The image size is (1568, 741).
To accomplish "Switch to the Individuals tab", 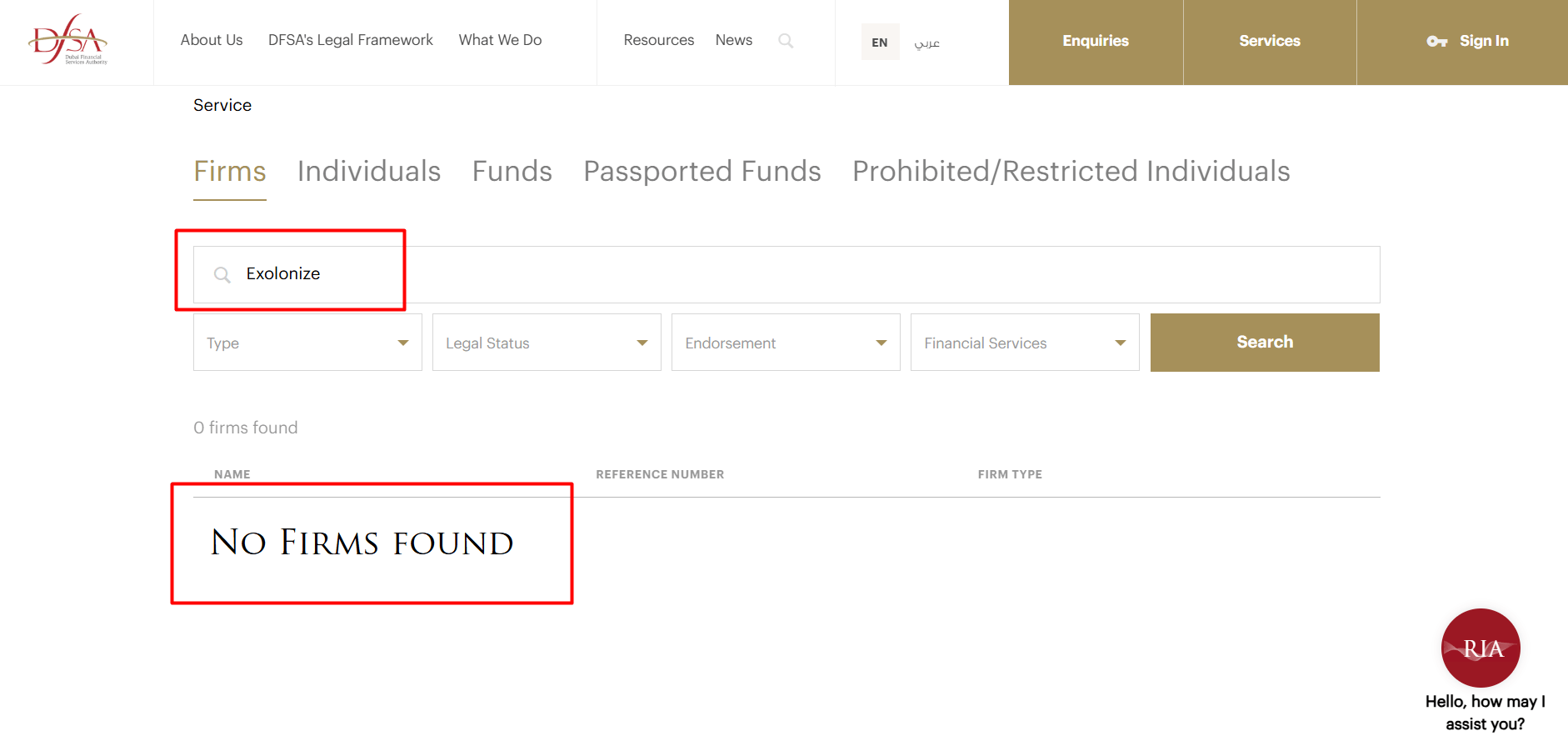I will (x=369, y=172).
